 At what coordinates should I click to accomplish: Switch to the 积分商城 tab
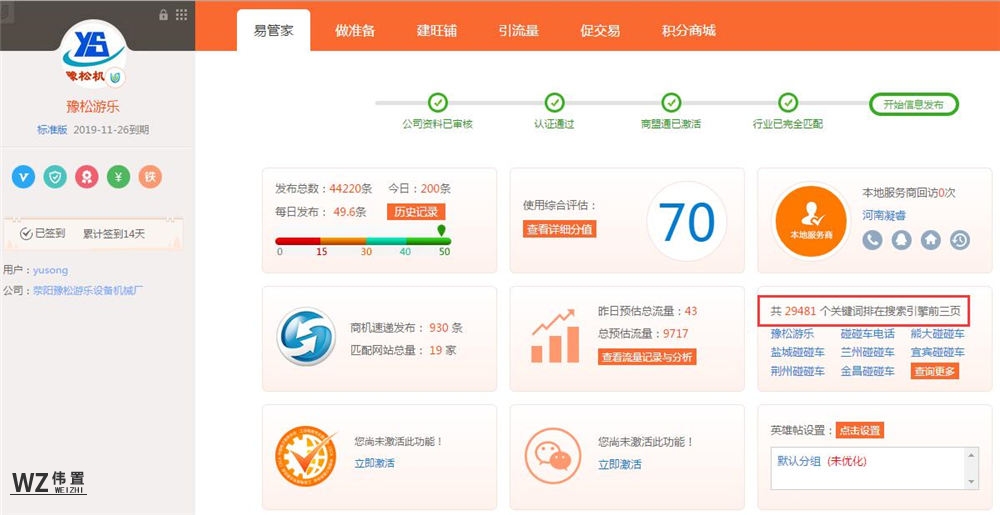pos(689,31)
